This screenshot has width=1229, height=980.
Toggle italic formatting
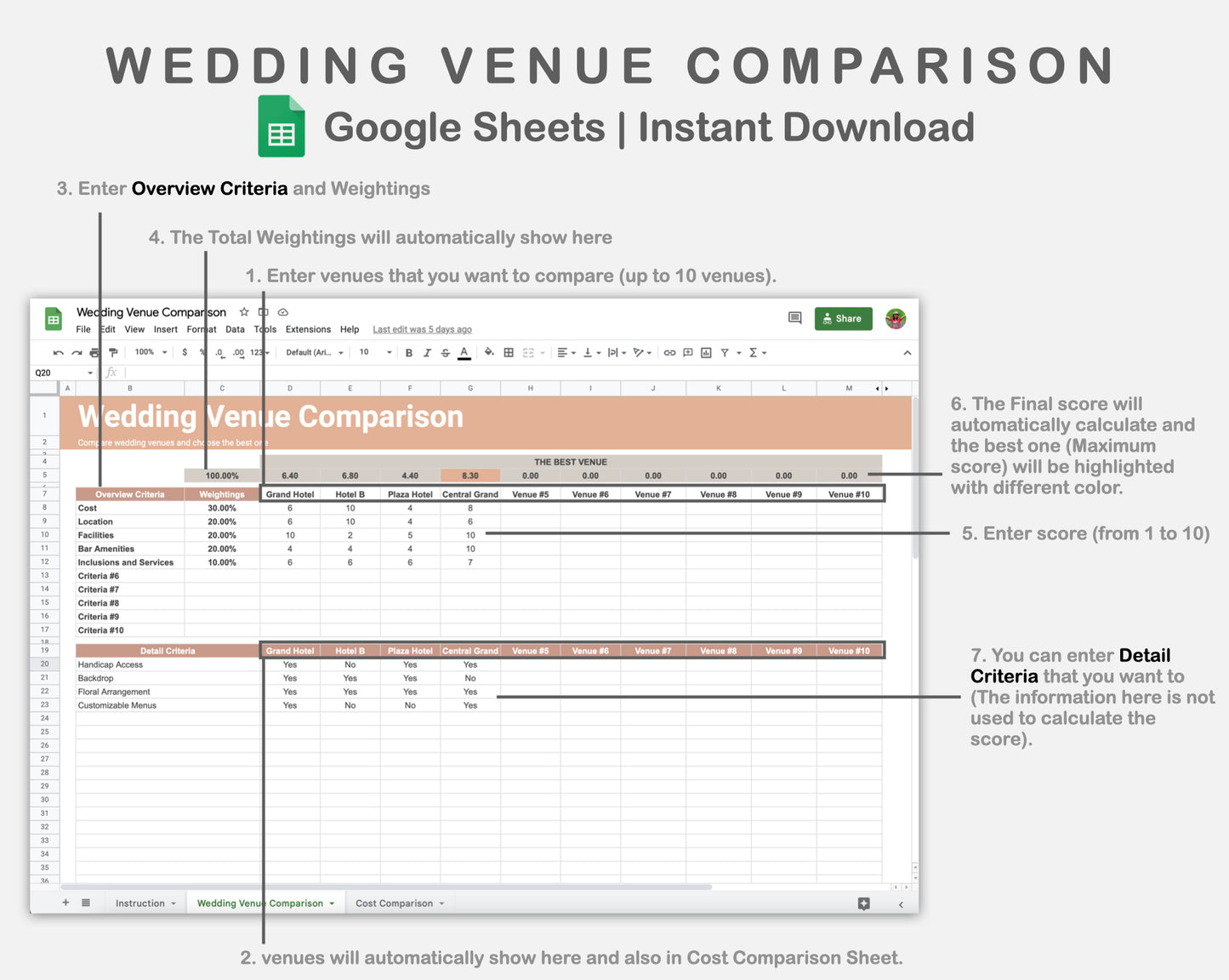click(x=428, y=352)
